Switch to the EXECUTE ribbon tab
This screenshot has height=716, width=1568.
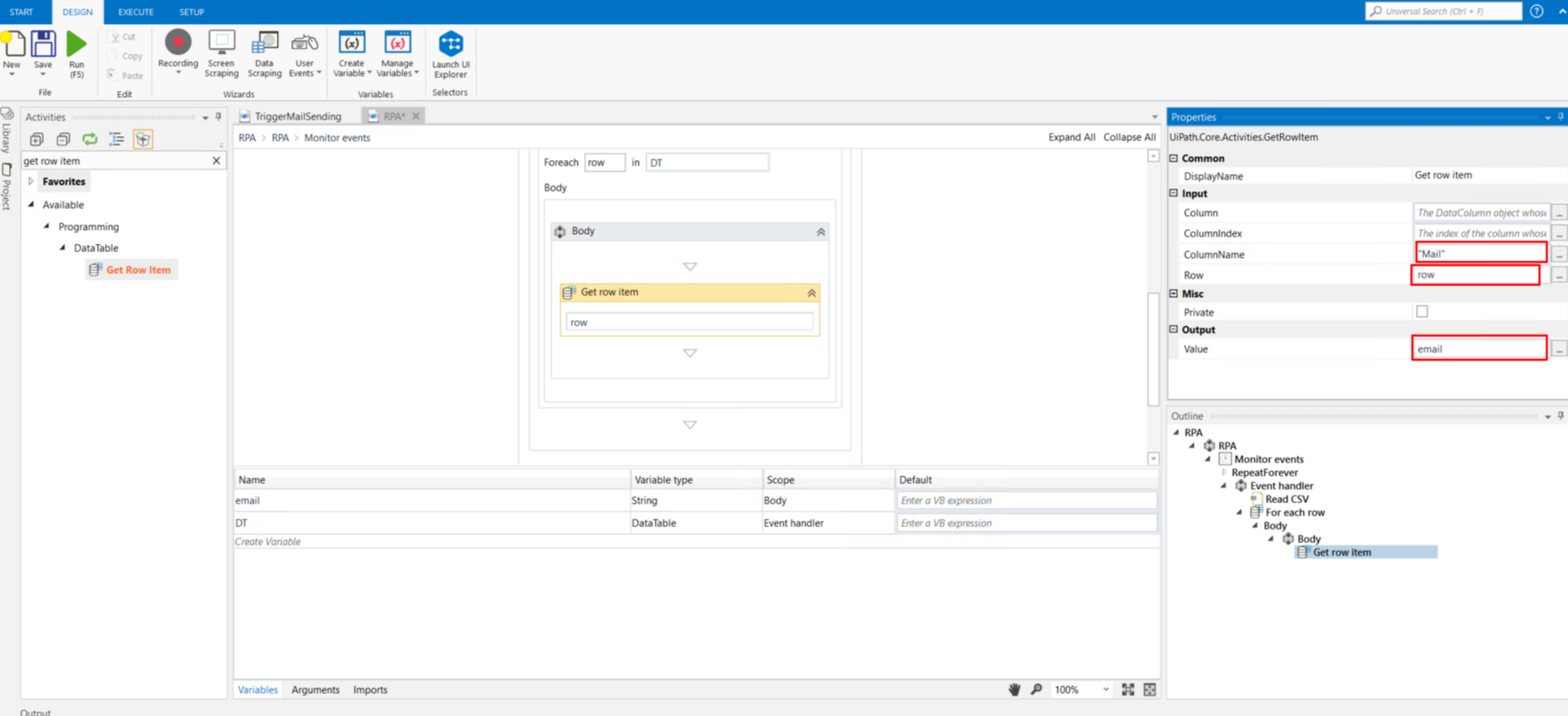(135, 12)
